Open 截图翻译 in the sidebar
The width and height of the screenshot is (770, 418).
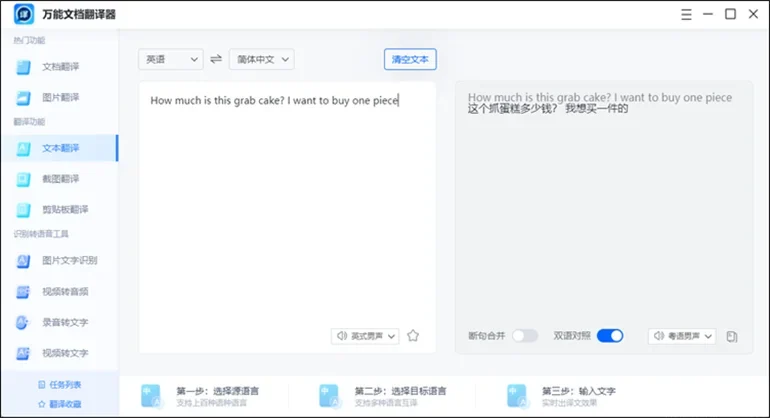(x=59, y=179)
